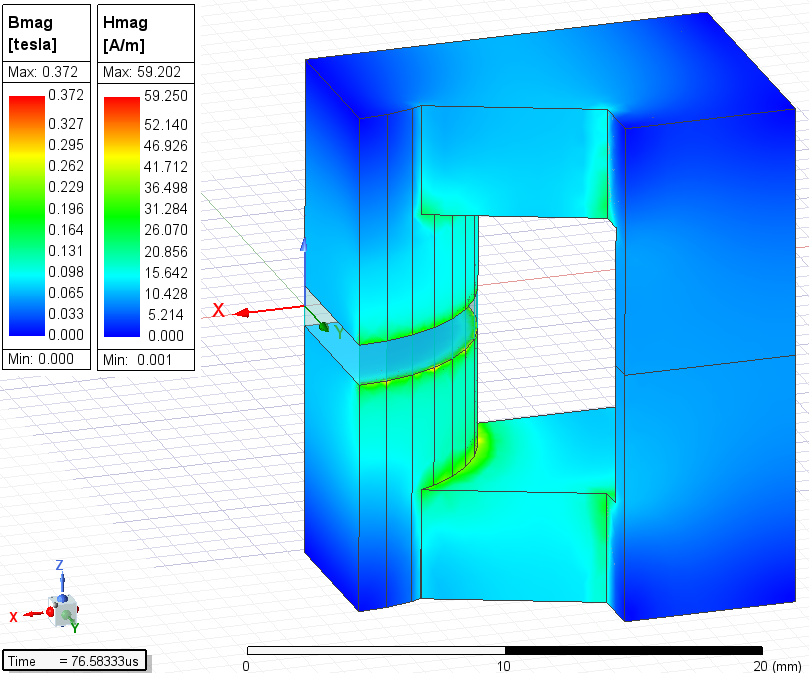The image size is (809, 673).
Task: Select the Max: 59.202 label on Hmag legend
Action: tap(144, 71)
